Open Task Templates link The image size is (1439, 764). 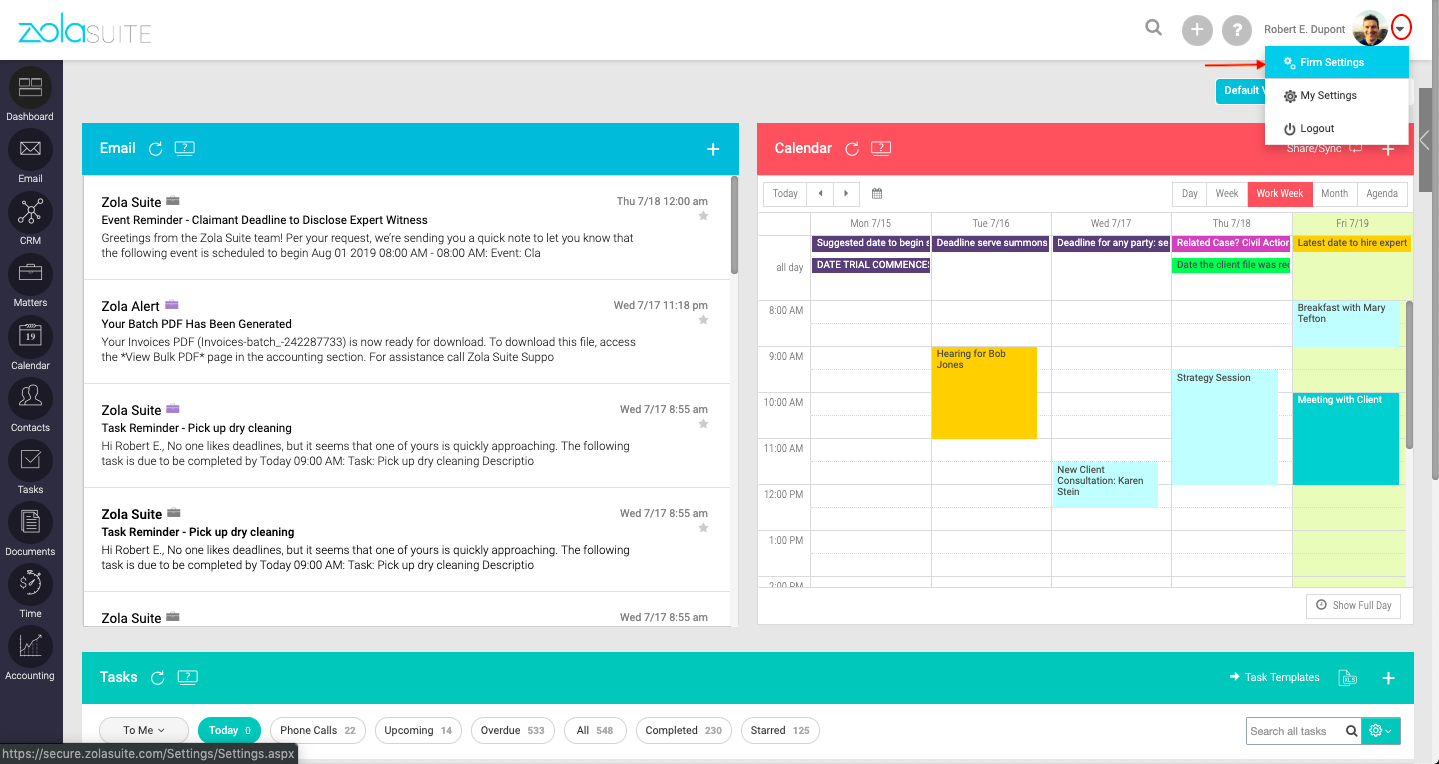(1274, 677)
